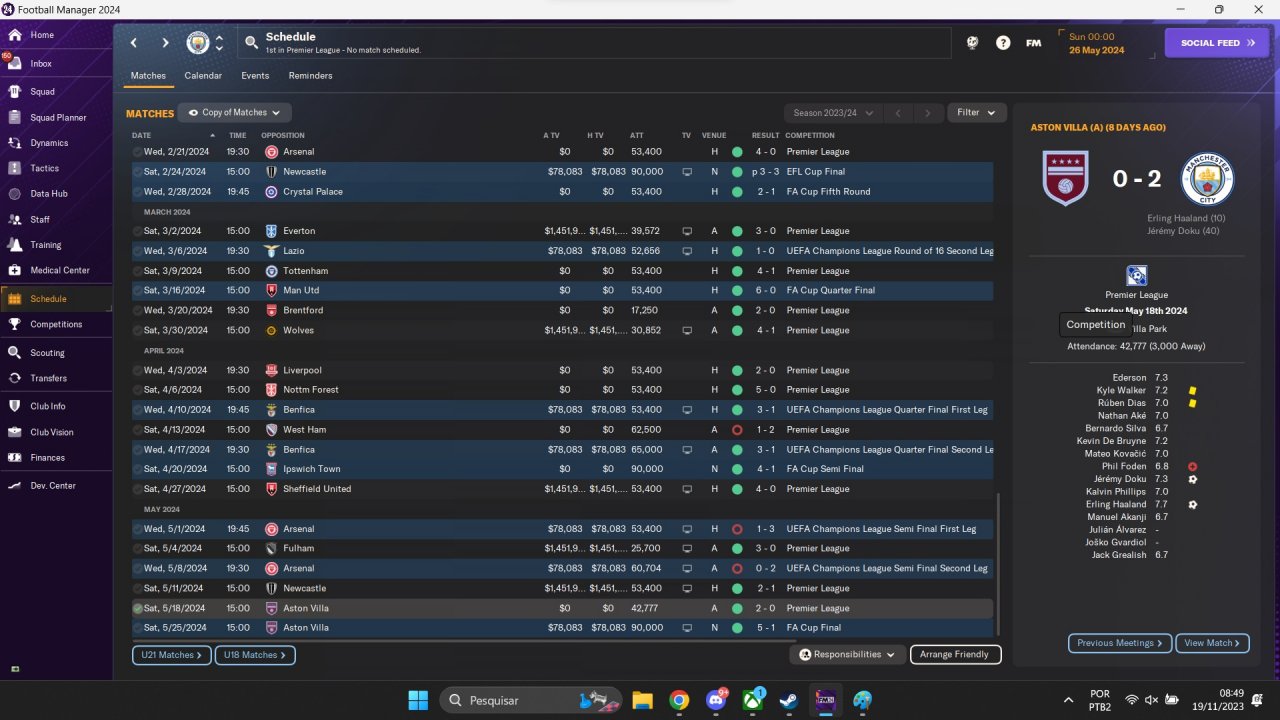
Task: Switch to the Matches tab
Action: 148,76
